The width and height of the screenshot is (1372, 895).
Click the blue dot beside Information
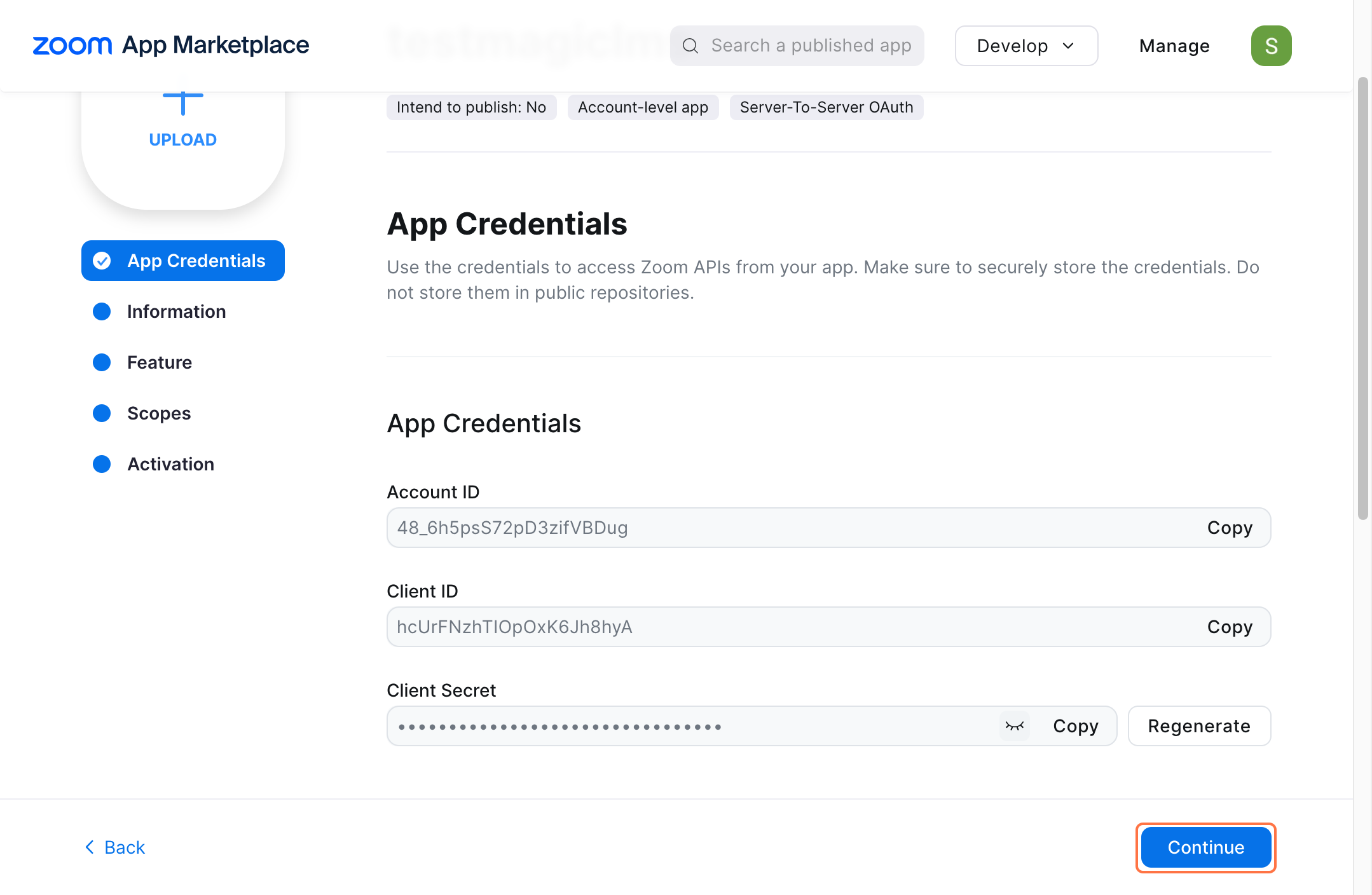pos(102,311)
